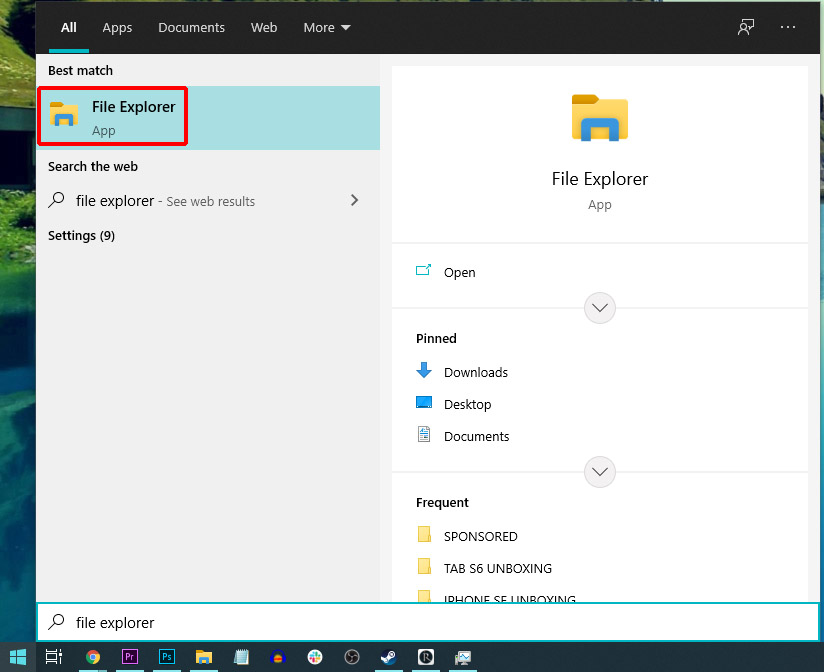Click the Documents page icon under Pinned
The height and width of the screenshot is (672, 824).
(x=424, y=434)
